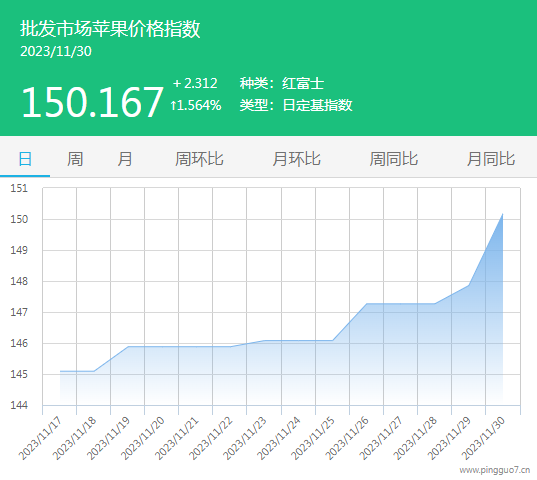The width and height of the screenshot is (537, 480).
Task: Click the +2.312 change value
Action: pyautogui.click(x=195, y=83)
